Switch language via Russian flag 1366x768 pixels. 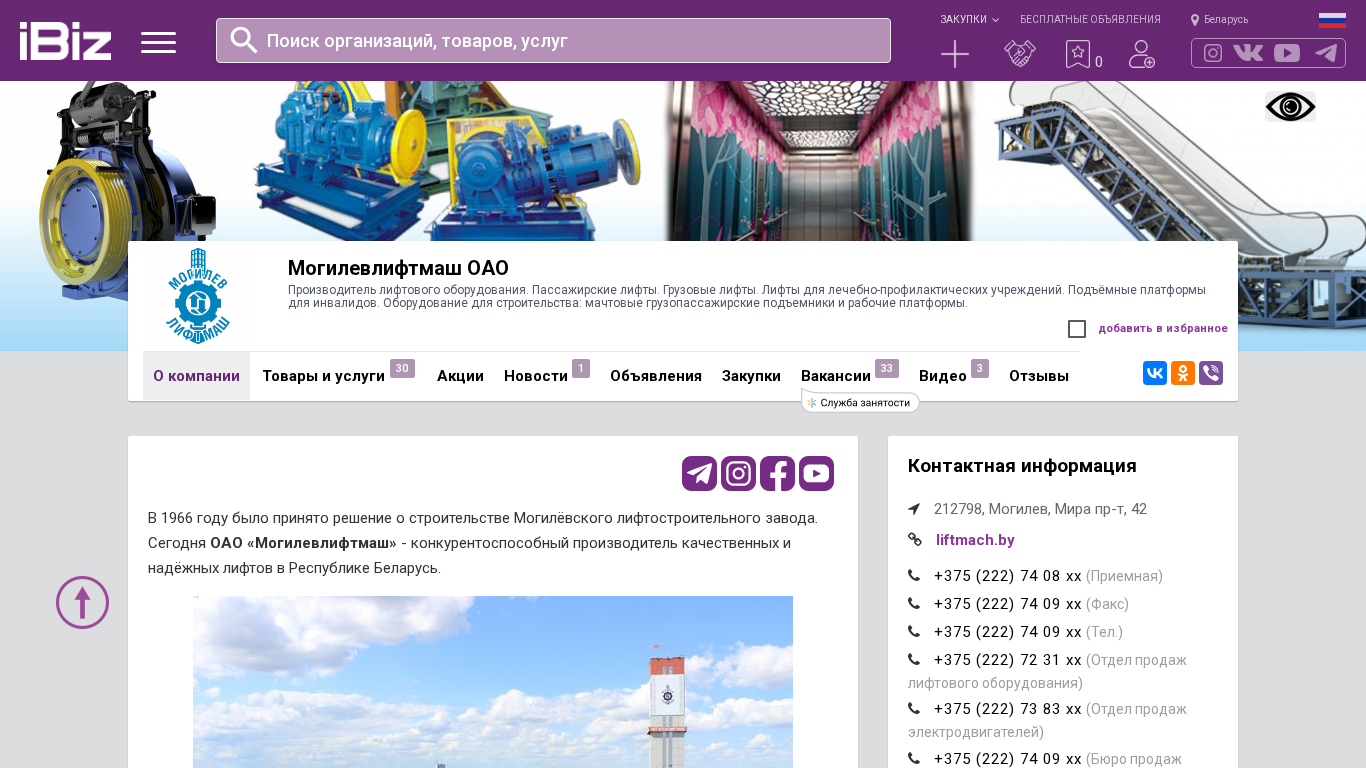point(1332,20)
